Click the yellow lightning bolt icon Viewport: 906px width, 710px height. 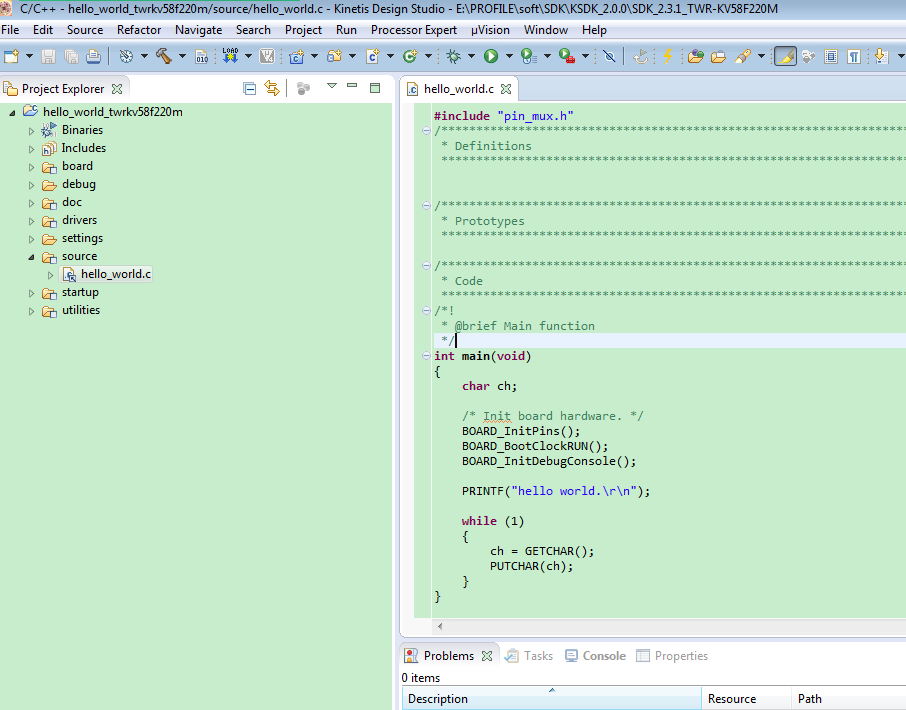click(x=667, y=56)
